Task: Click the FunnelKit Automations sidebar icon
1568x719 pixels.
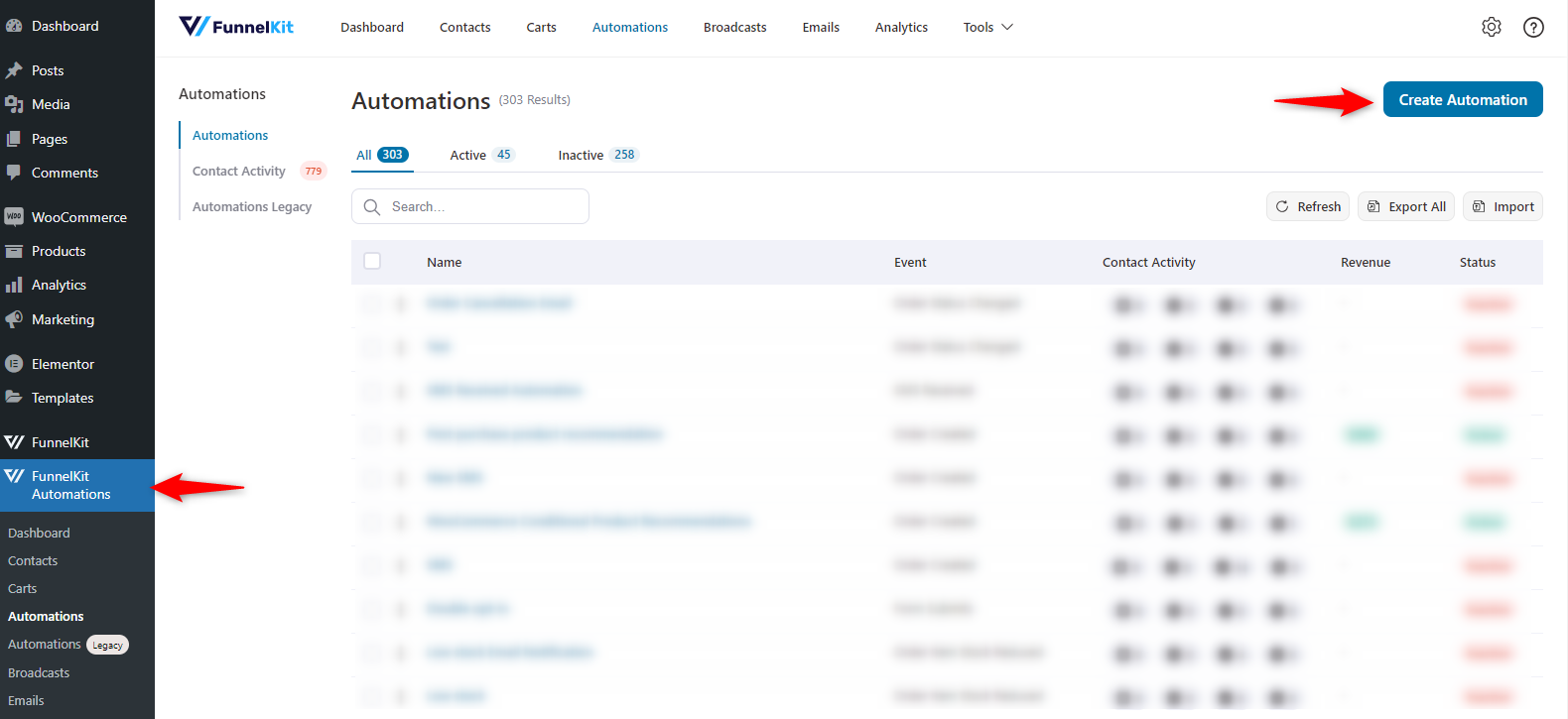Action: coord(14,476)
